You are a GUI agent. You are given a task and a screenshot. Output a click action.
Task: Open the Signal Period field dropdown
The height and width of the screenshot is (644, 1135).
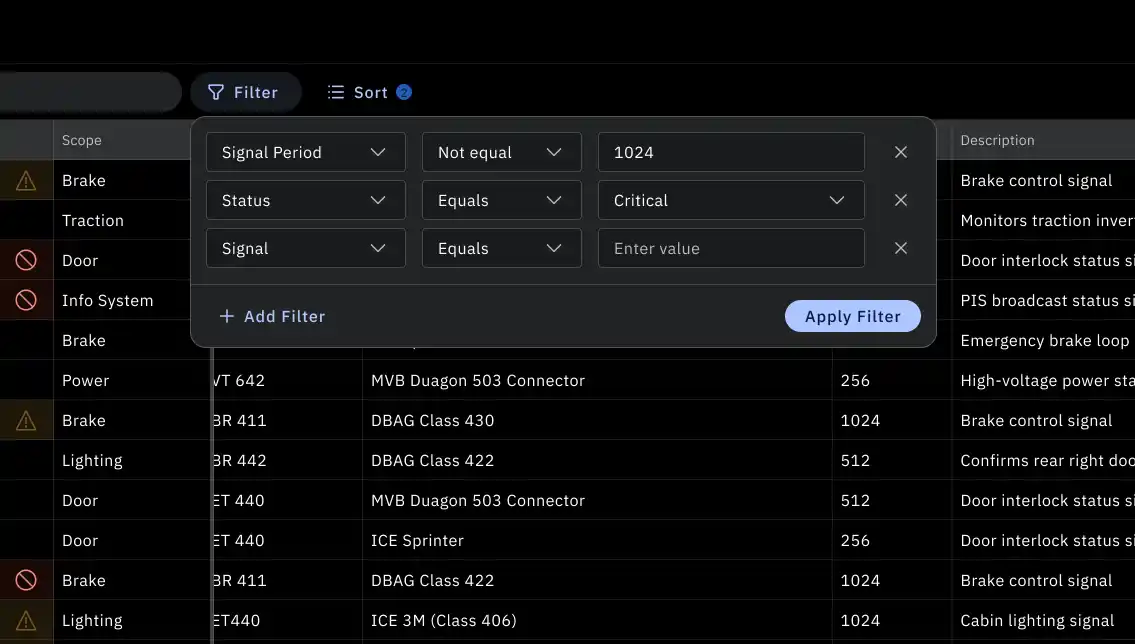pyautogui.click(x=305, y=152)
